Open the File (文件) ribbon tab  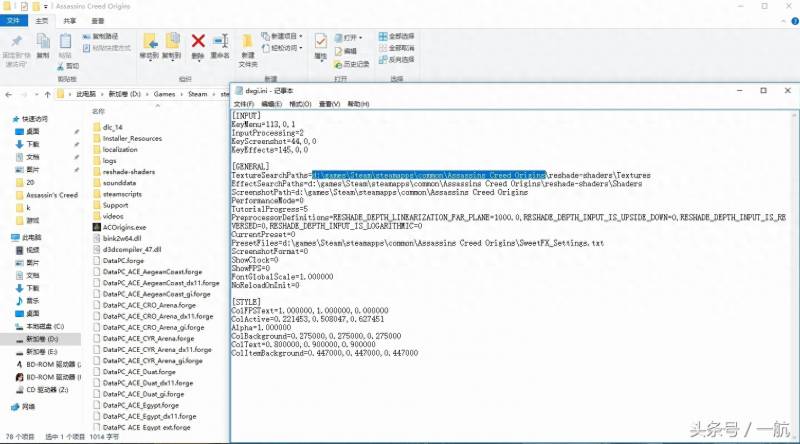[13, 20]
